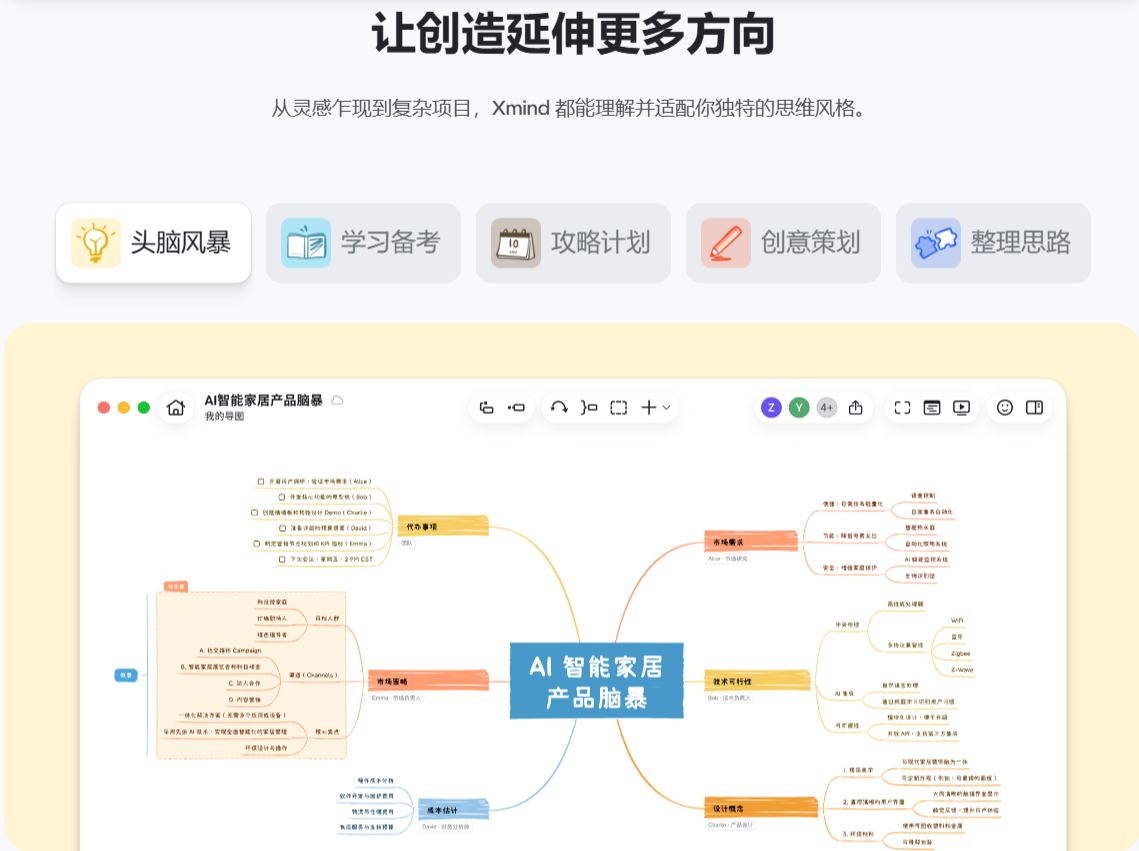Viewport: 1139px width, 851px height.
Task: Select the yellow 代办事项 branch topic
Action: point(442,526)
